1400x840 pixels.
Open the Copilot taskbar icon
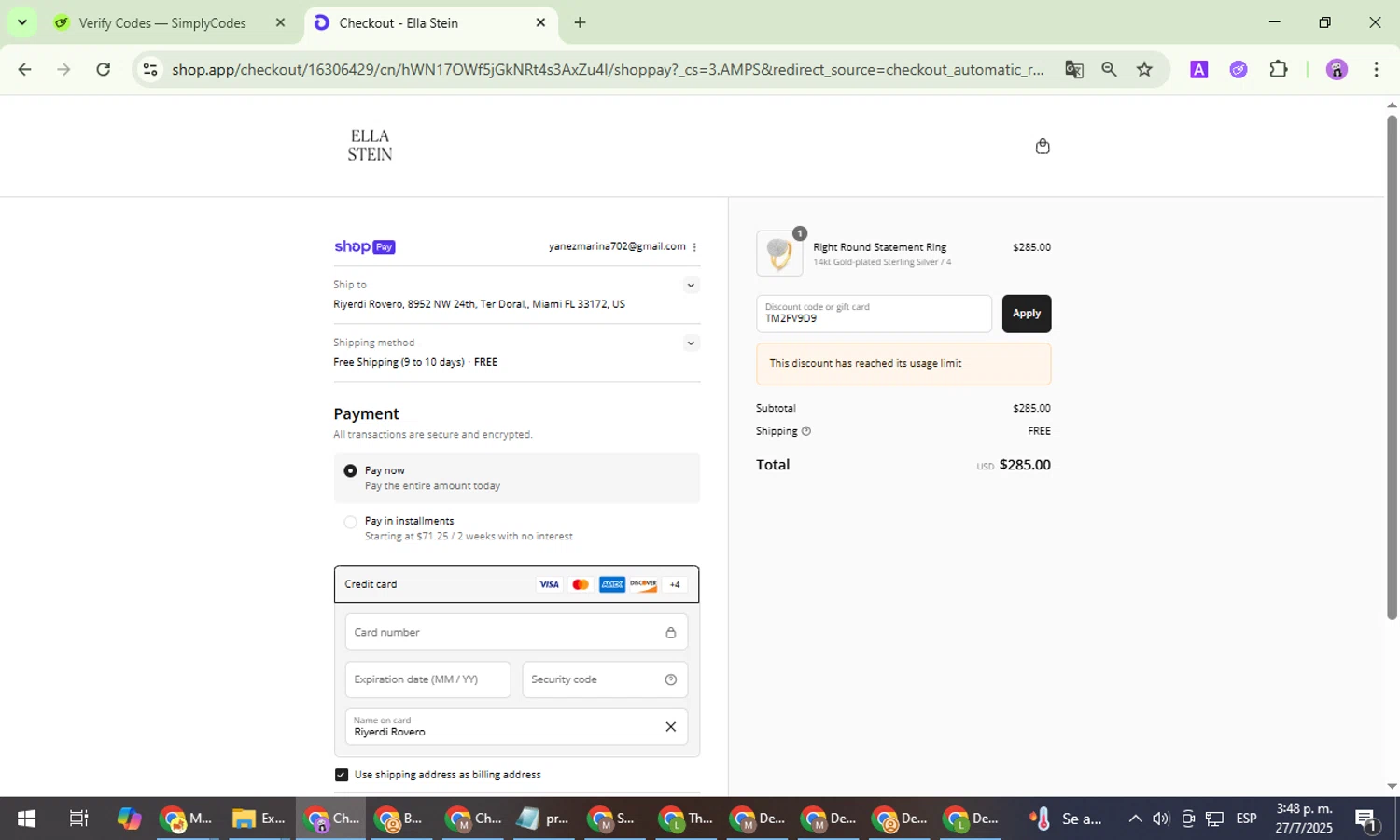(x=129, y=819)
